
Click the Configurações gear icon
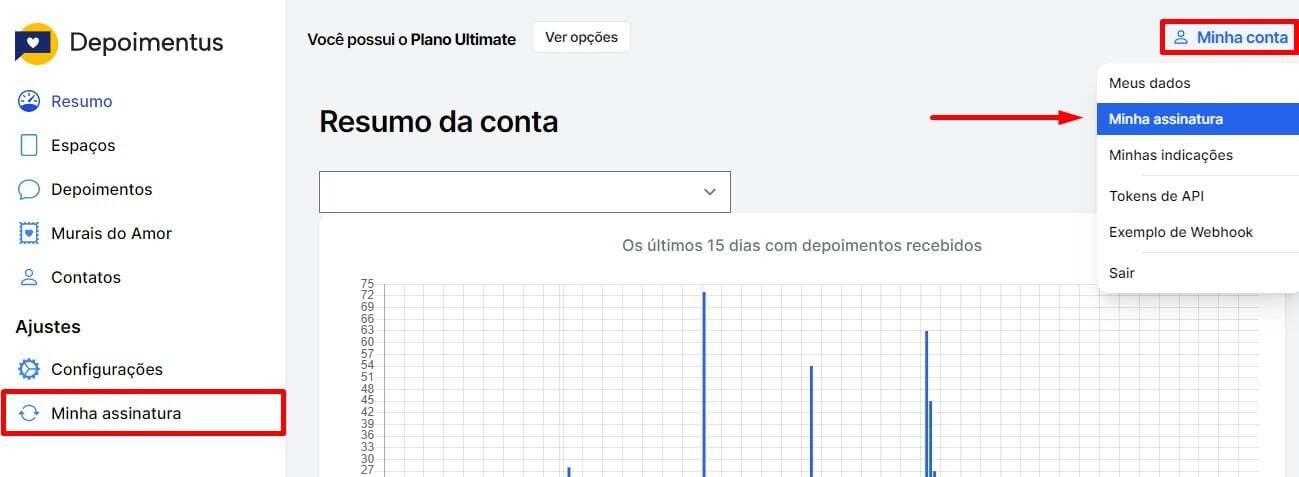pyautogui.click(x=29, y=369)
